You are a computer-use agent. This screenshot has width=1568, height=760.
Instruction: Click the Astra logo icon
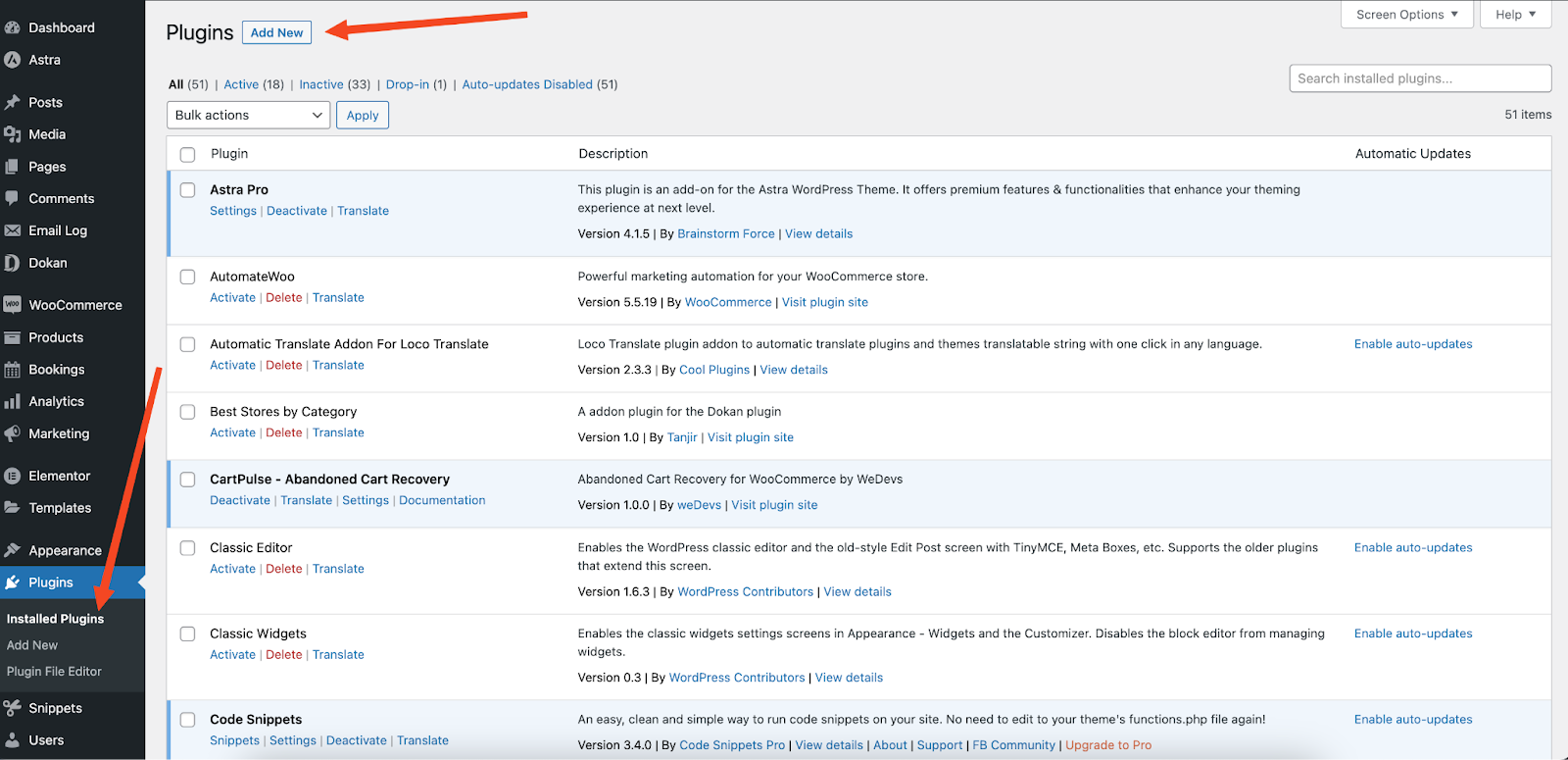13,60
